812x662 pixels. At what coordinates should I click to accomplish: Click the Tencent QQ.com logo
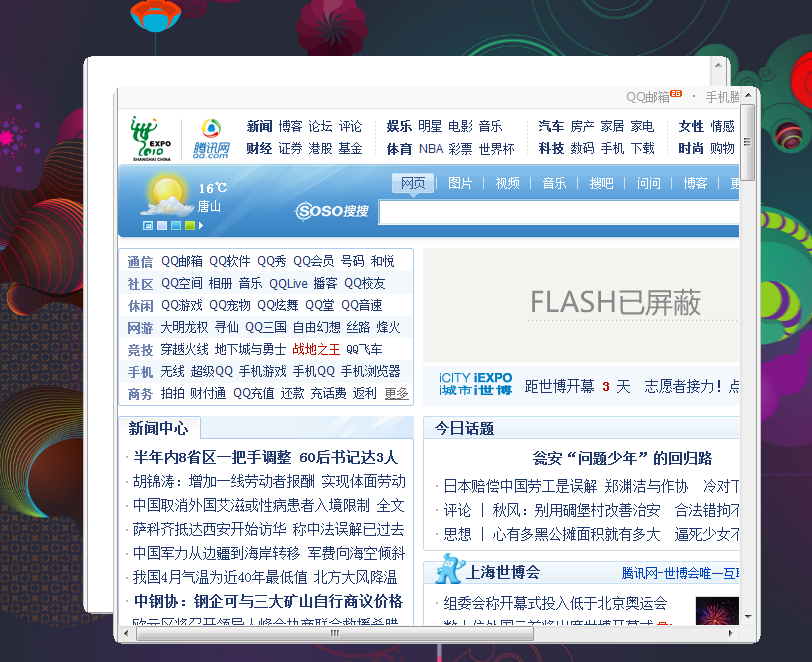[211, 139]
